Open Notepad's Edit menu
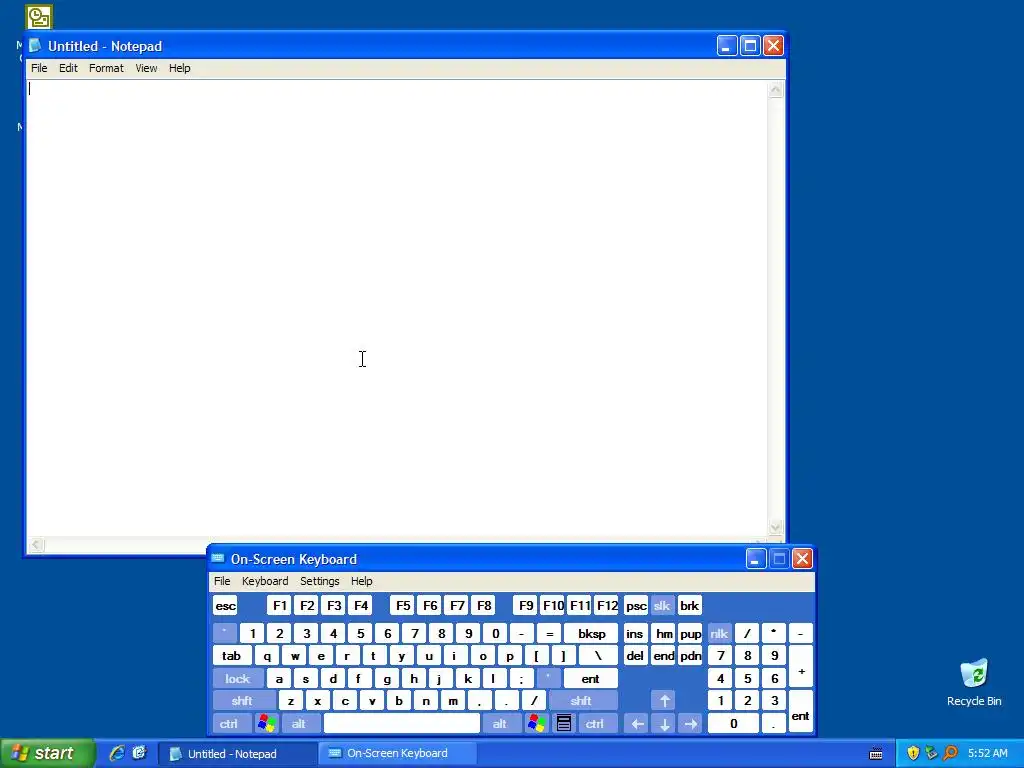This screenshot has width=1024, height=768. pyautogui.click(x=68, y=68)
